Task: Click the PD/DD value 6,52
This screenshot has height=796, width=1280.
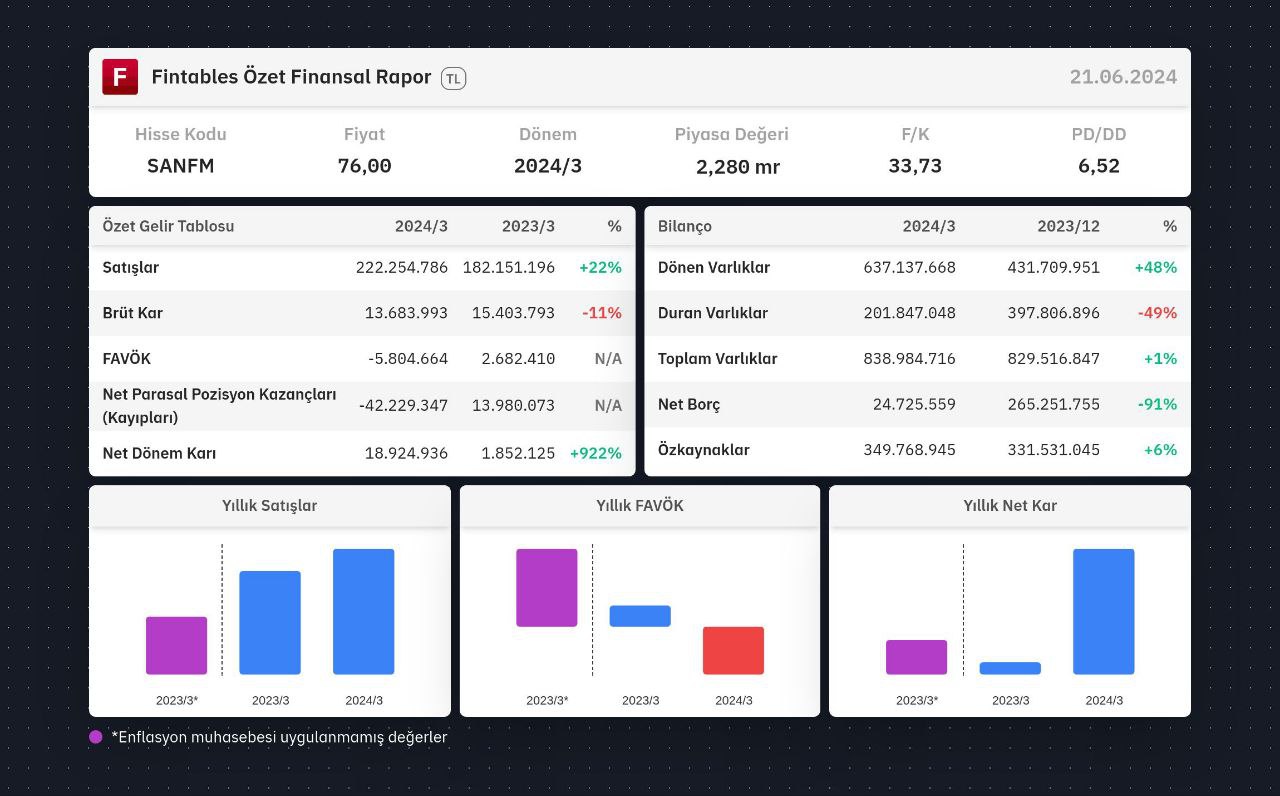Action: pyautogui.click(x=1099, y=166)
